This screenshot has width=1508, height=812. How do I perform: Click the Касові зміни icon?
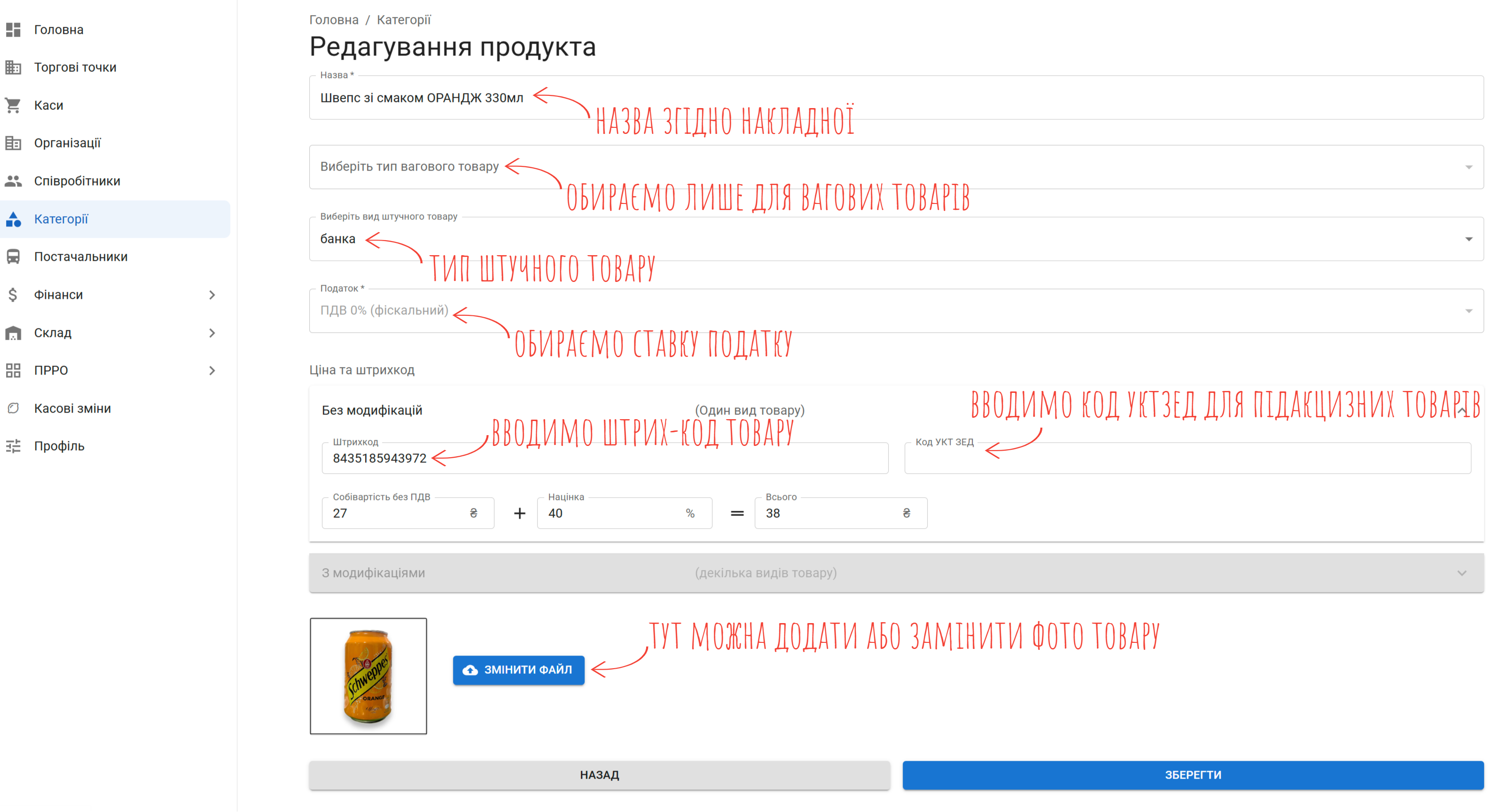[x=13, y=408]
